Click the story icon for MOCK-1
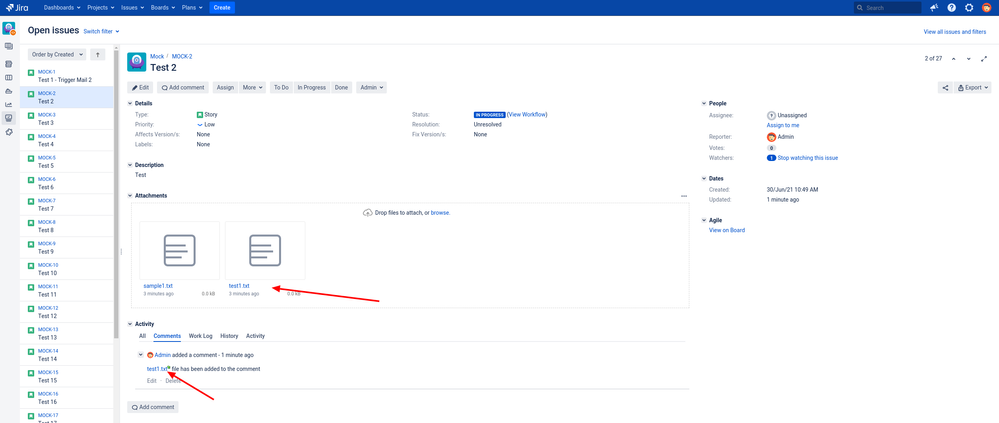The image size is (999, 423). [x=31, y=73]
